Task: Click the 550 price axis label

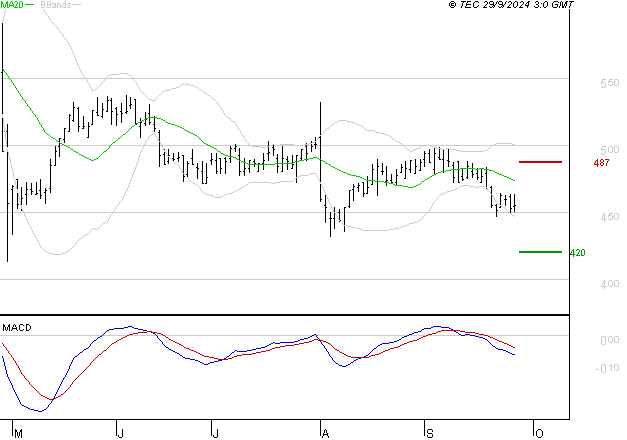Action: (x=610, y=83)
